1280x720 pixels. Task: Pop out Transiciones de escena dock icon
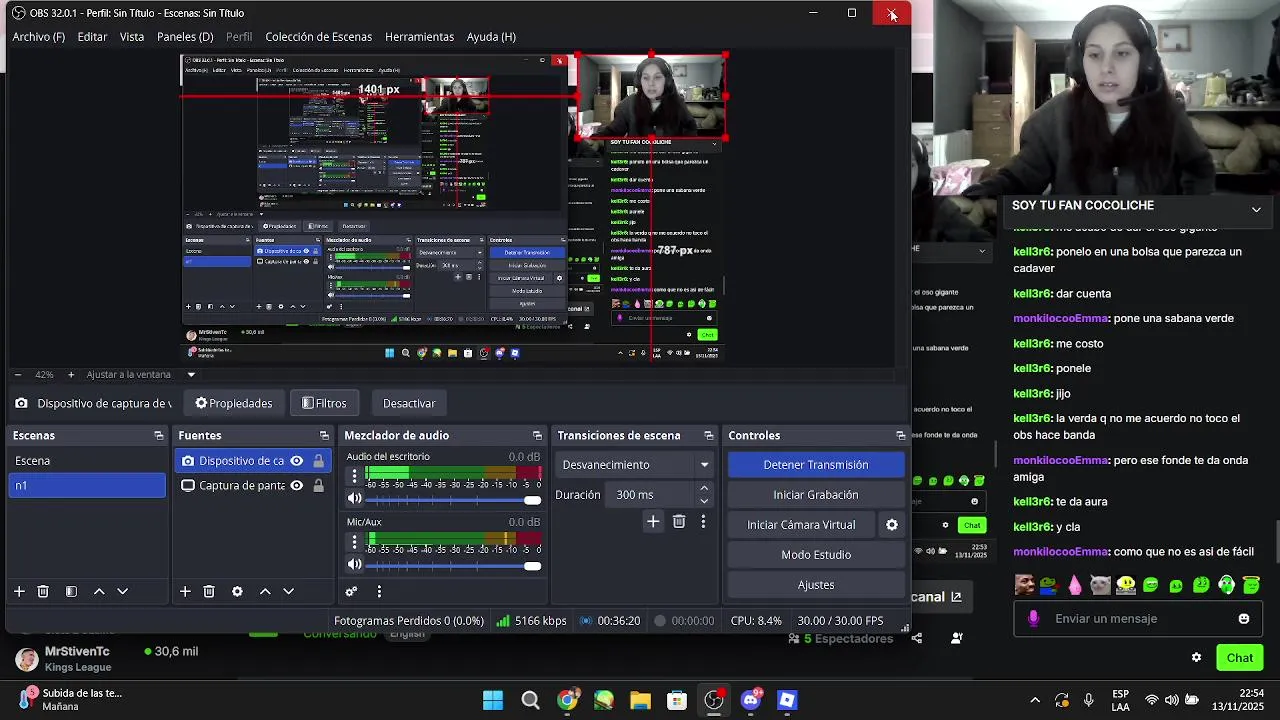click(709, 435)
